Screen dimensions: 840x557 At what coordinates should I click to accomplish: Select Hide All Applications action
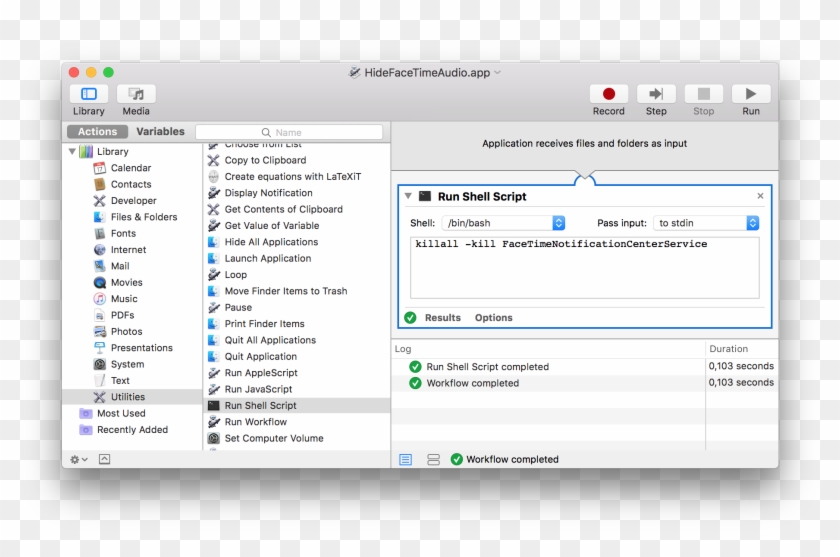point(297,242)
